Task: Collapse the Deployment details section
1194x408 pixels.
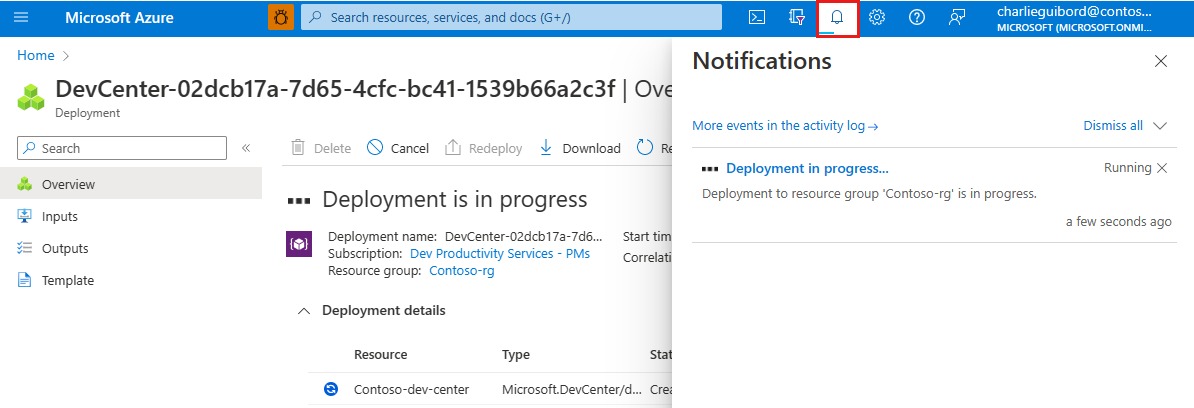Action: (304, 311)
